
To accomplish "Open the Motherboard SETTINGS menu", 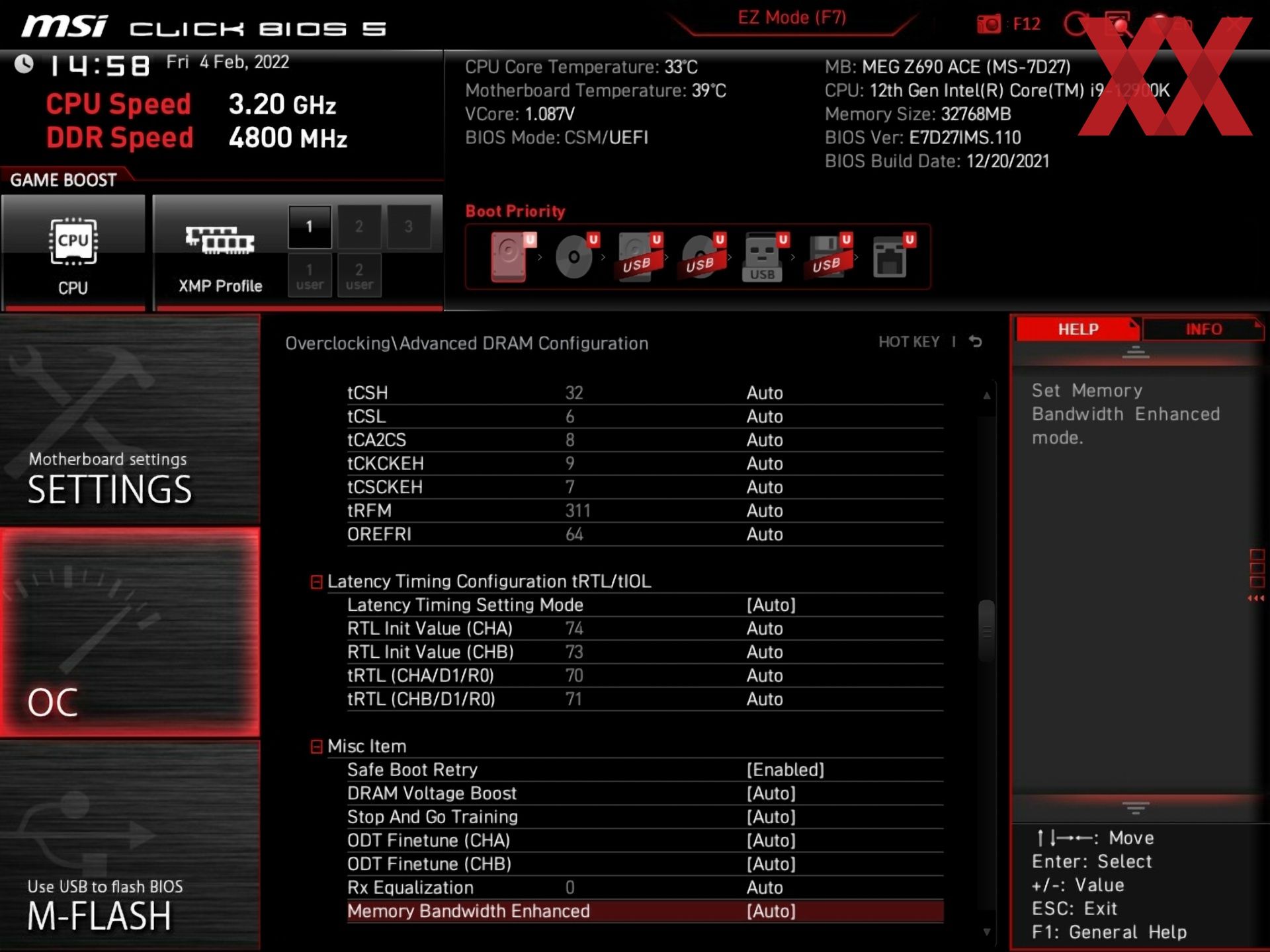I will pos(130,419).
